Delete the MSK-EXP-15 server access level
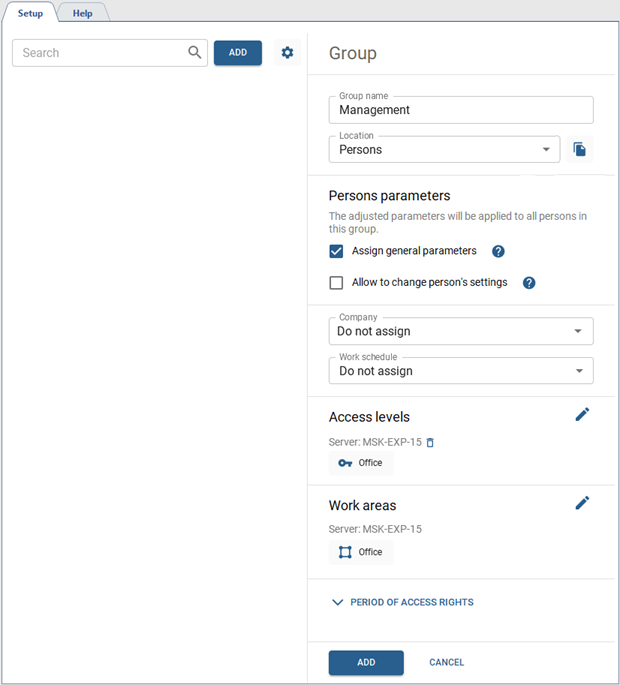 431,442
